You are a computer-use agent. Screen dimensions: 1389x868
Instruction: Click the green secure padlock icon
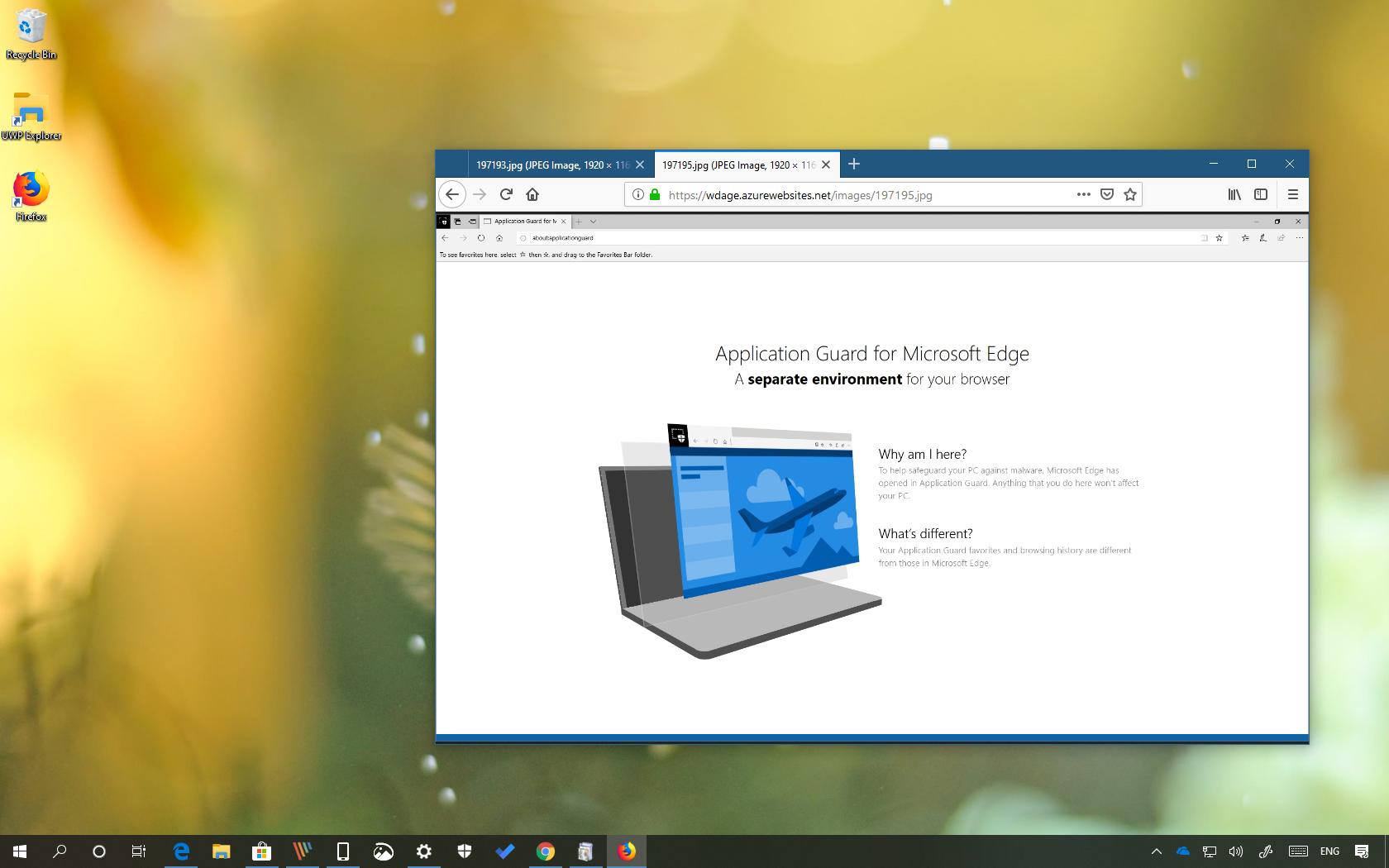click(655, 195)
